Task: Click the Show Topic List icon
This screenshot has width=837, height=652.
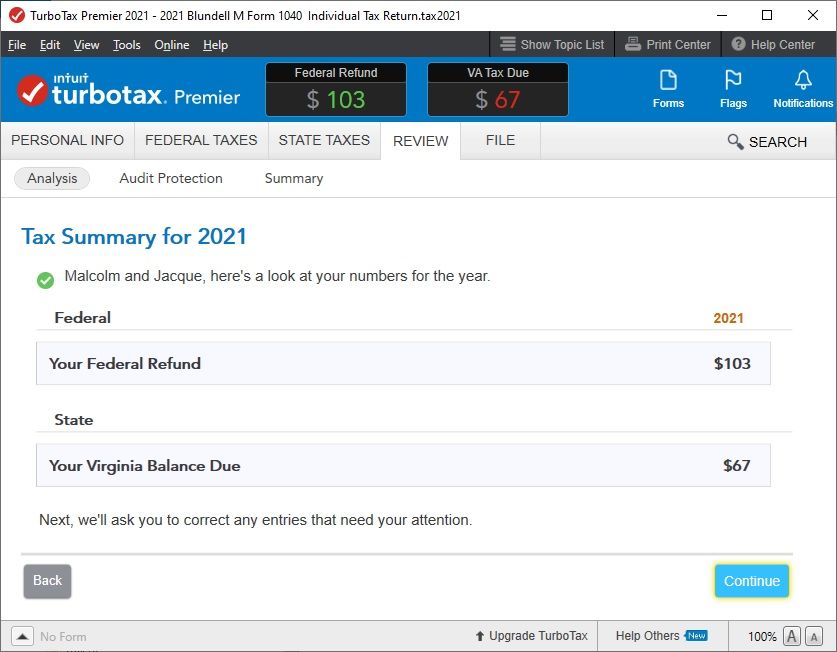Action: click(x=508, y=44)
